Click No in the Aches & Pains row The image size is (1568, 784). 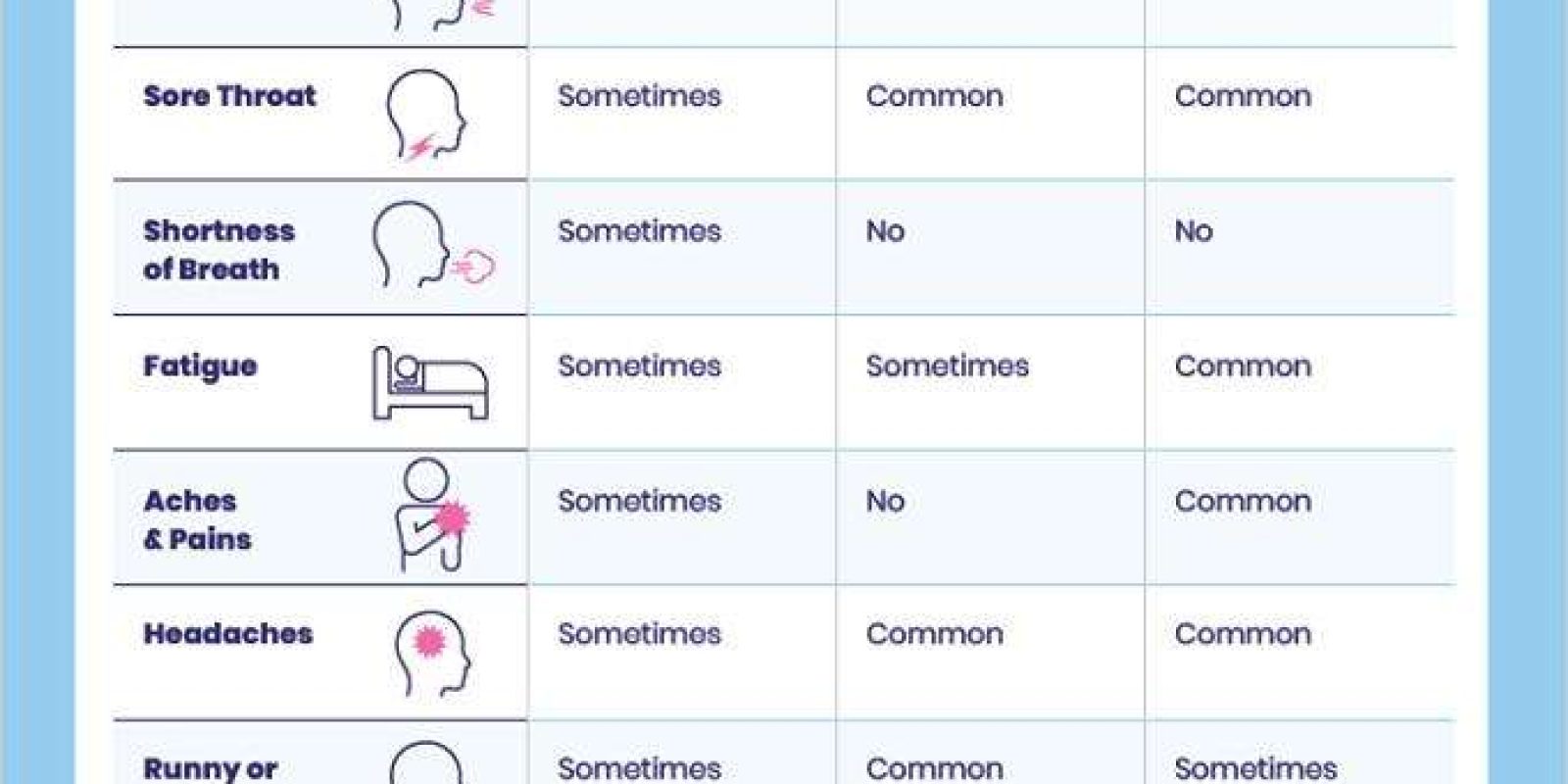(x=885, y=502)
